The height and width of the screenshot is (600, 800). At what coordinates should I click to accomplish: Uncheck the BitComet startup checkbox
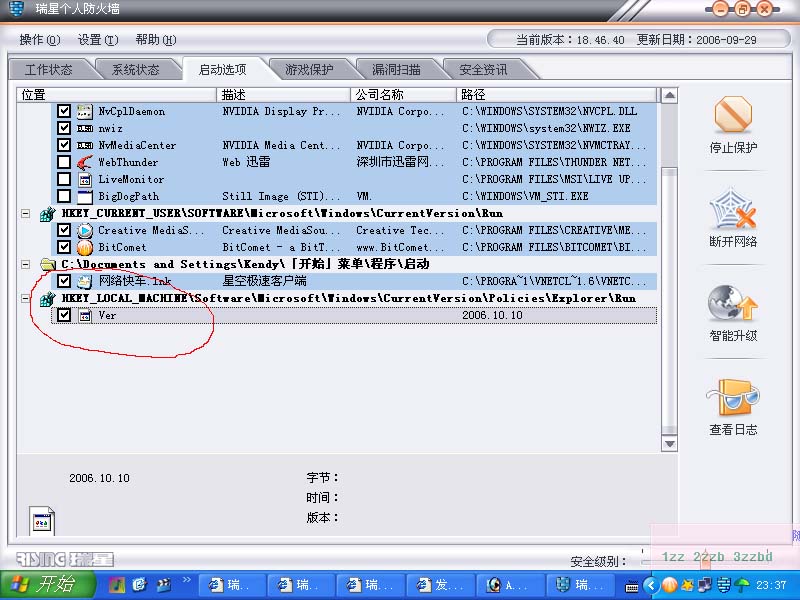pyautogui.click(x=64, y=247)
